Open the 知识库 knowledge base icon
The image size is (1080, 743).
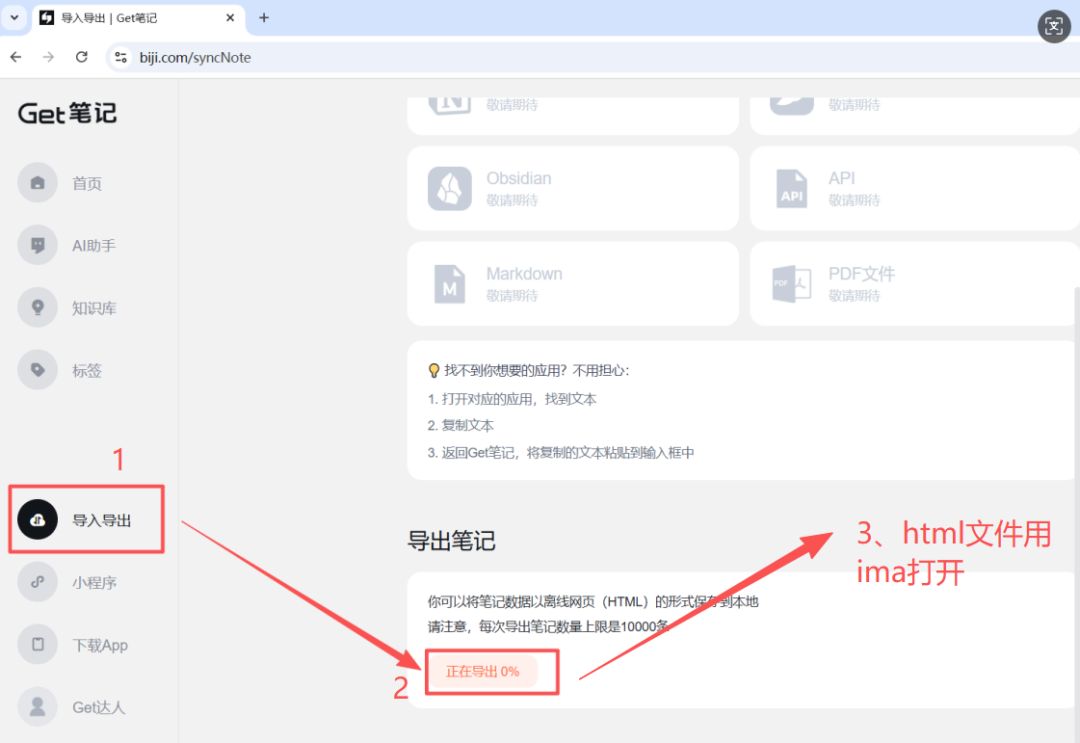(x=37, y=307)
